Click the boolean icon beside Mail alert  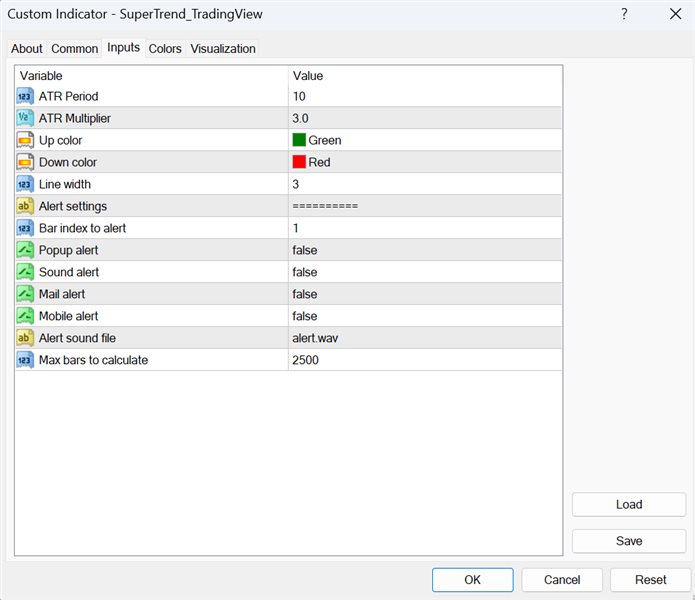point(25,294)
